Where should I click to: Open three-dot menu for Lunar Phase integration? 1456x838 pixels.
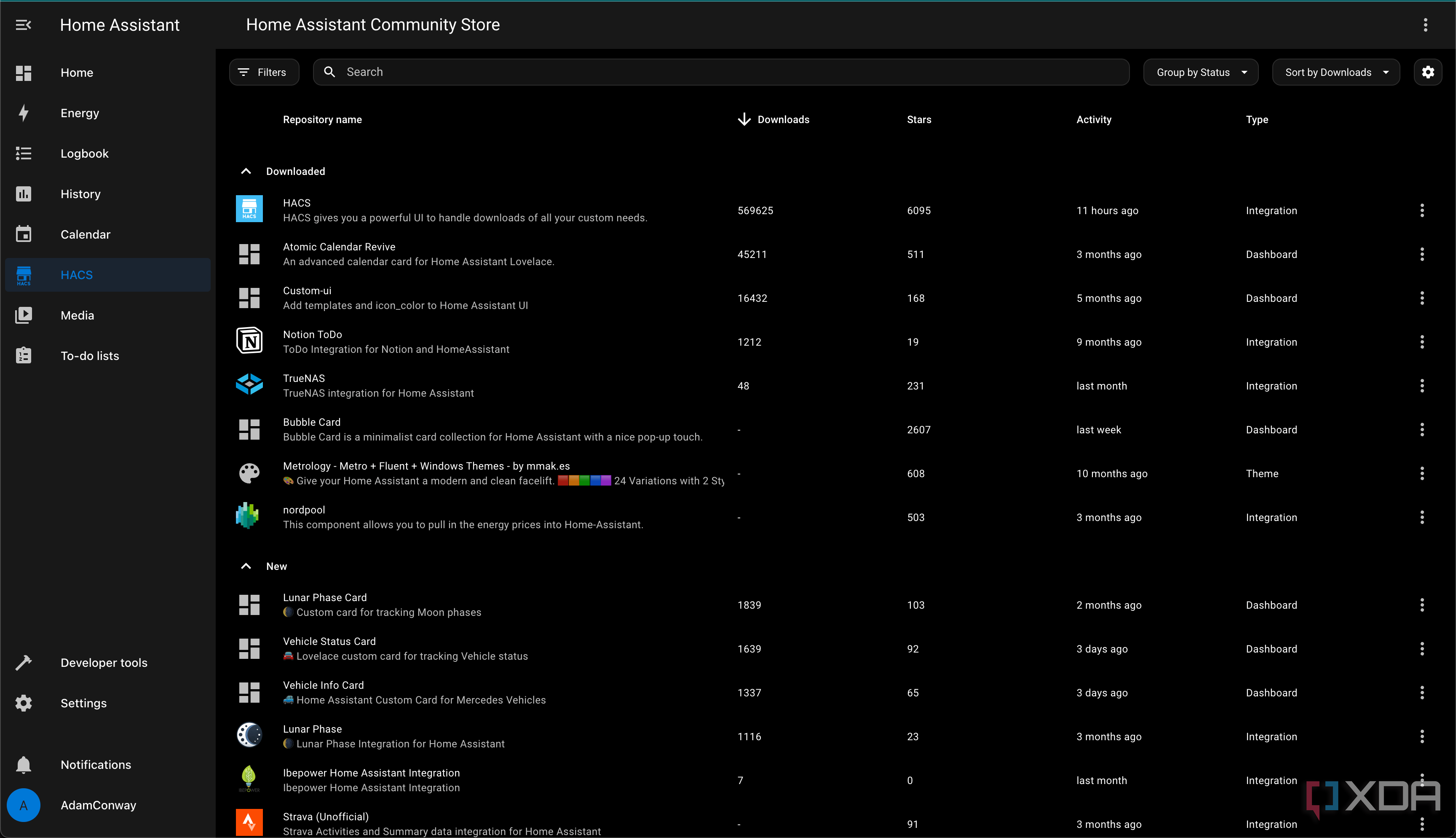tap(1421, 736)
